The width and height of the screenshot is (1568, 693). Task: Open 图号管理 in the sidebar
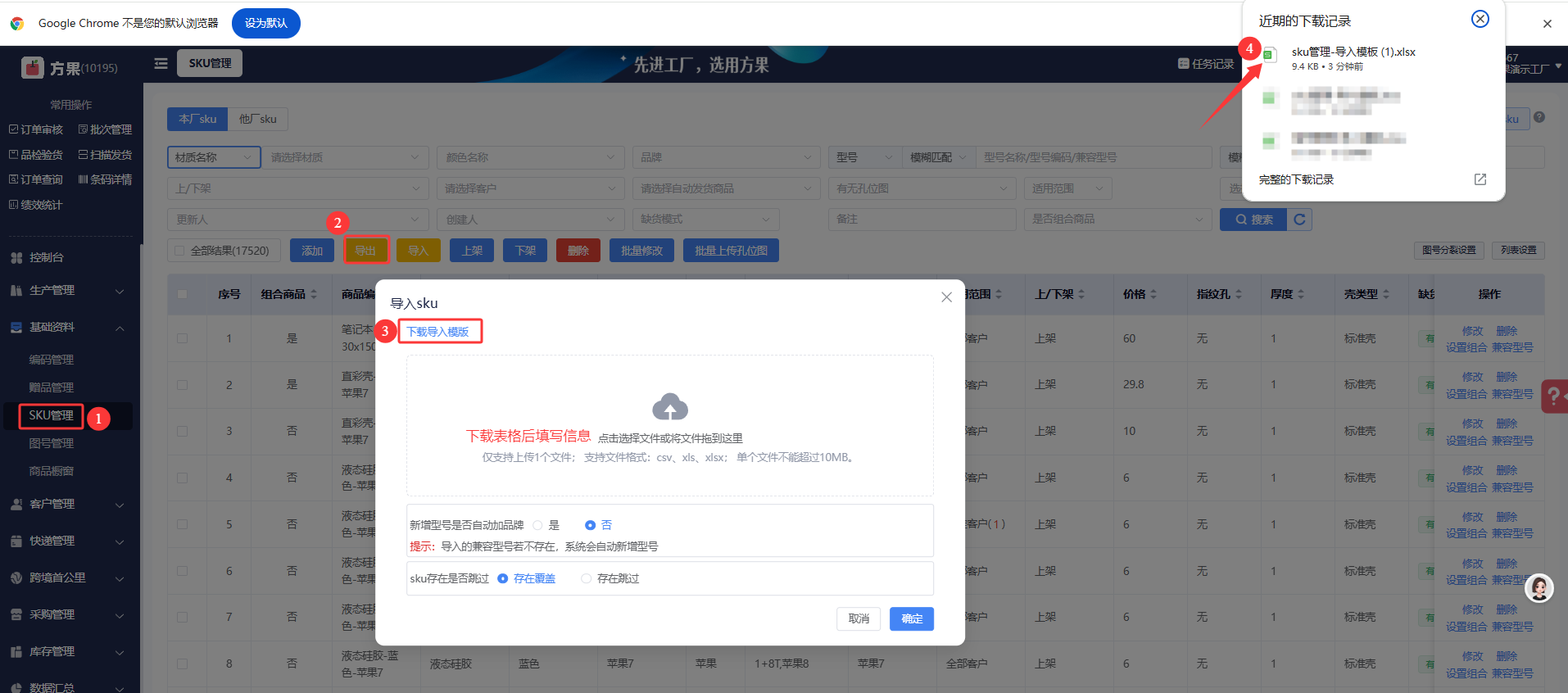click(x=52, y=443)
